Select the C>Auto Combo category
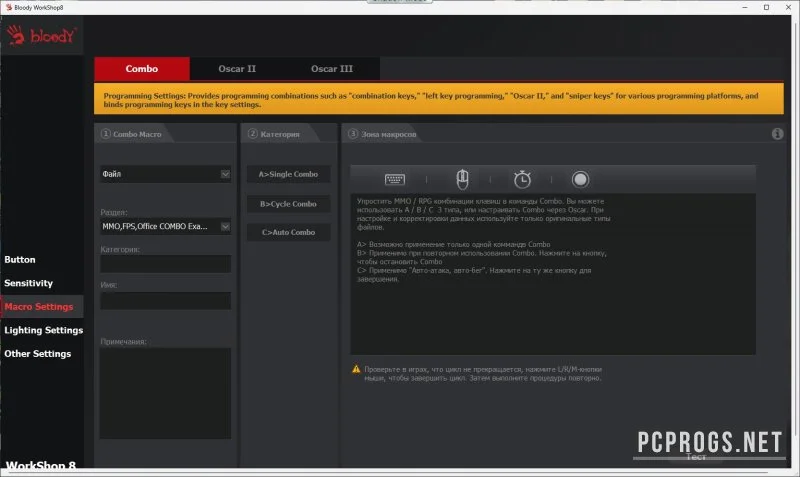 click(x=288, y=232)
